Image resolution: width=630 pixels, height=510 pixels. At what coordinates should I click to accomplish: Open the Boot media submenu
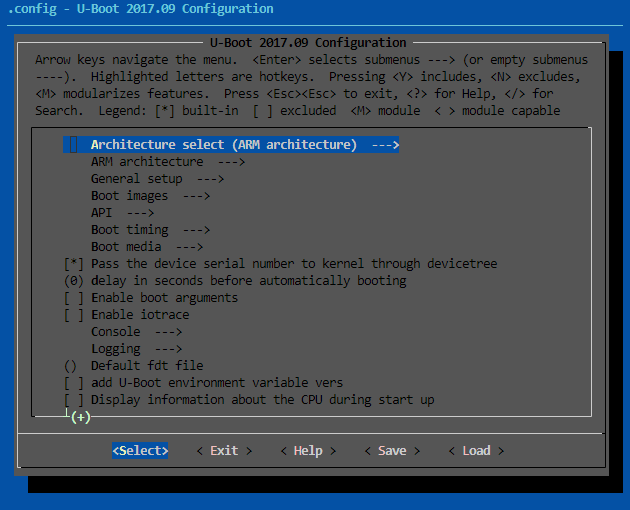point(147,246)
